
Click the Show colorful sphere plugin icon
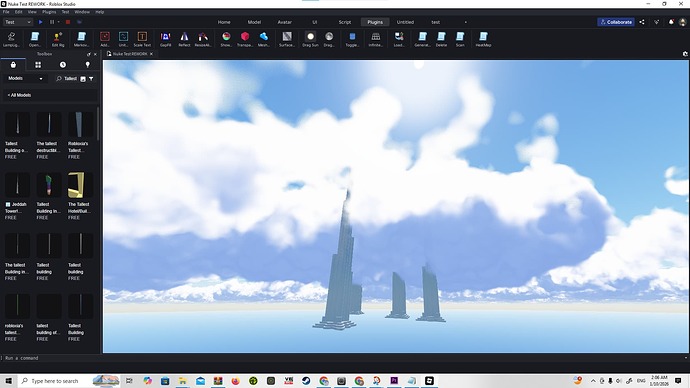[226, 39]
